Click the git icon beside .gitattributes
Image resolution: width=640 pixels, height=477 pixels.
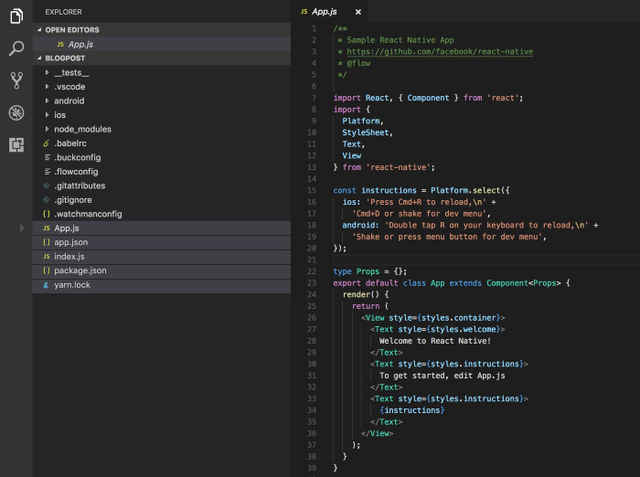pyautogui.click(x=47, y=186)
